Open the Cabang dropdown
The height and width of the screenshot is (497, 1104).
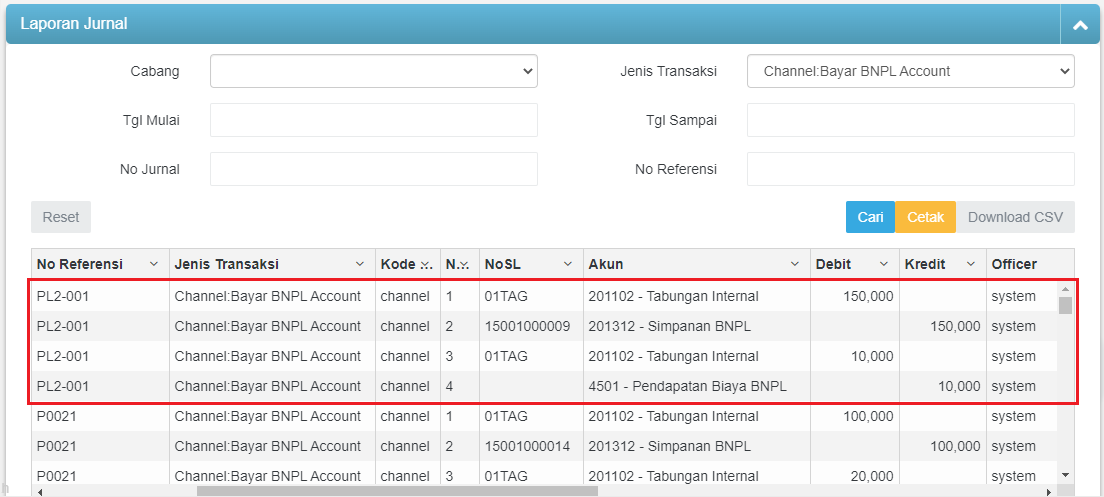(373, 71)
